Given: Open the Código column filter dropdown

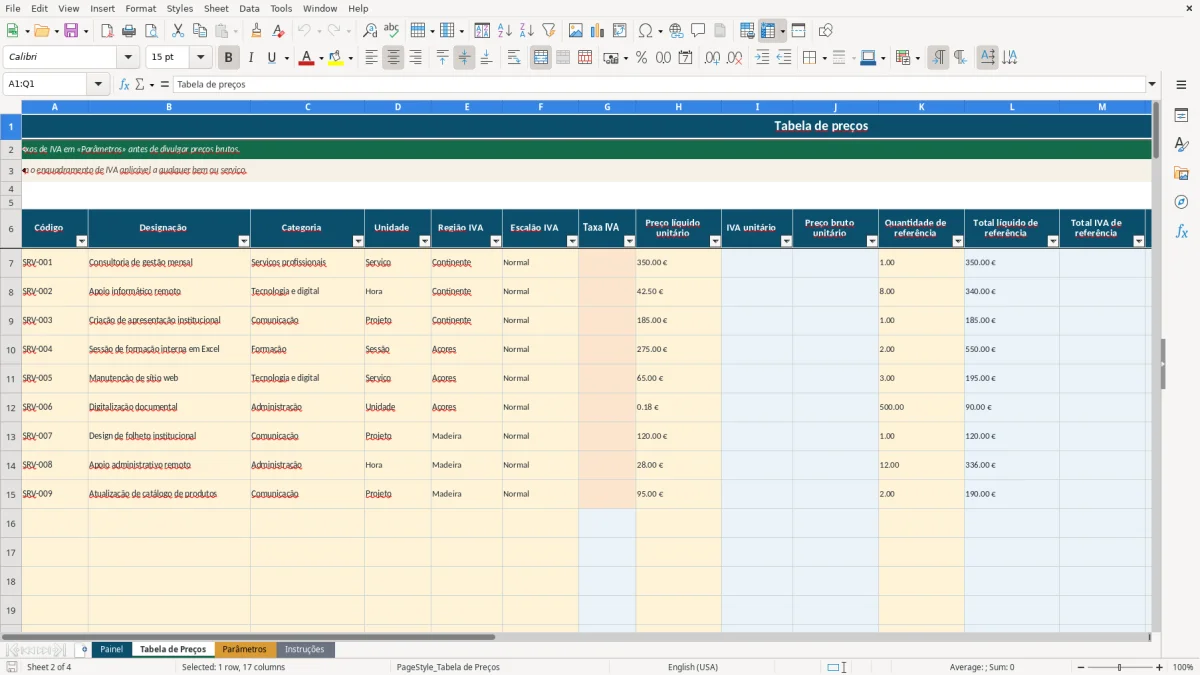Looking at the screenshot, I should tap(82, 241).
